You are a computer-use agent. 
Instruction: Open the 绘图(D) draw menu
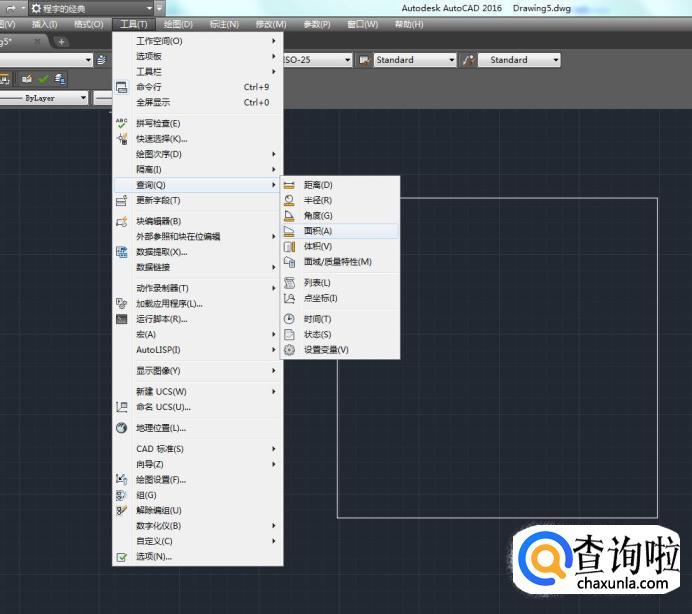178,24
